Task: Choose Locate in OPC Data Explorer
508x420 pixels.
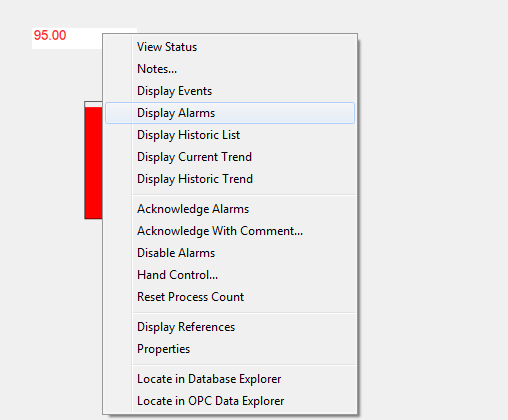Action: [230, 401]
